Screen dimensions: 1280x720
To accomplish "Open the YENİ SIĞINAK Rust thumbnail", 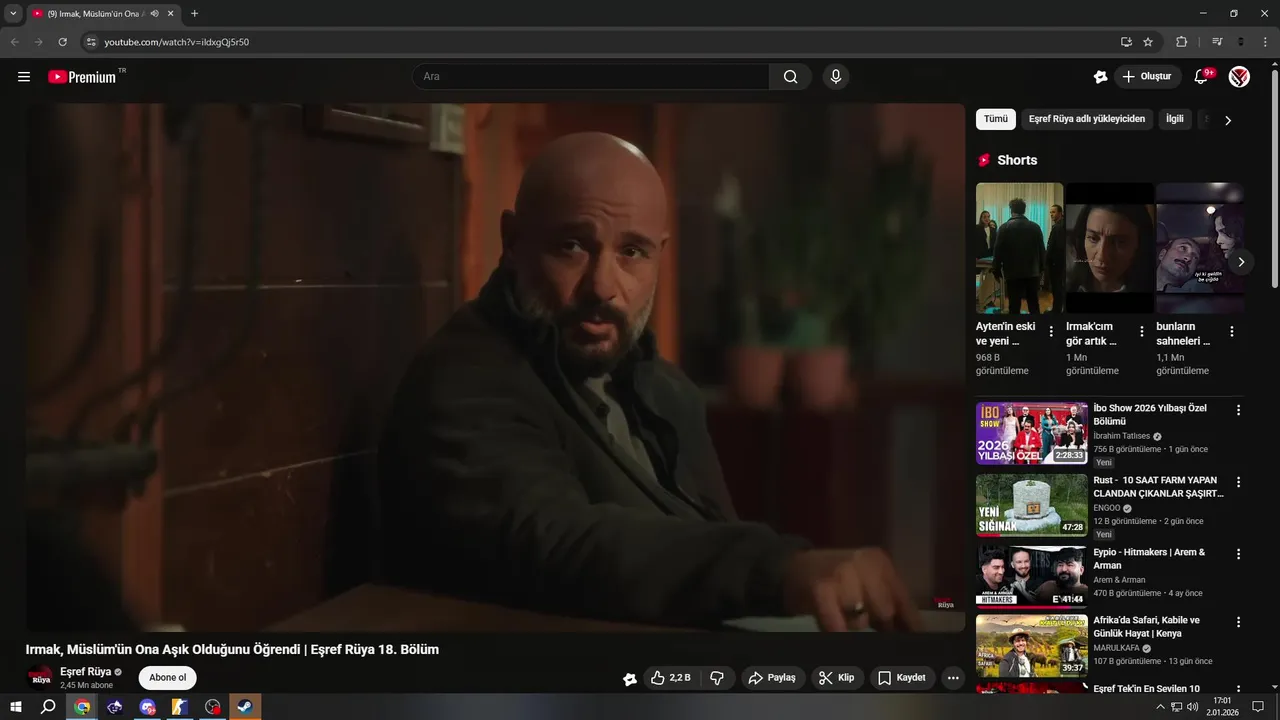I will tap(1032, 505).
